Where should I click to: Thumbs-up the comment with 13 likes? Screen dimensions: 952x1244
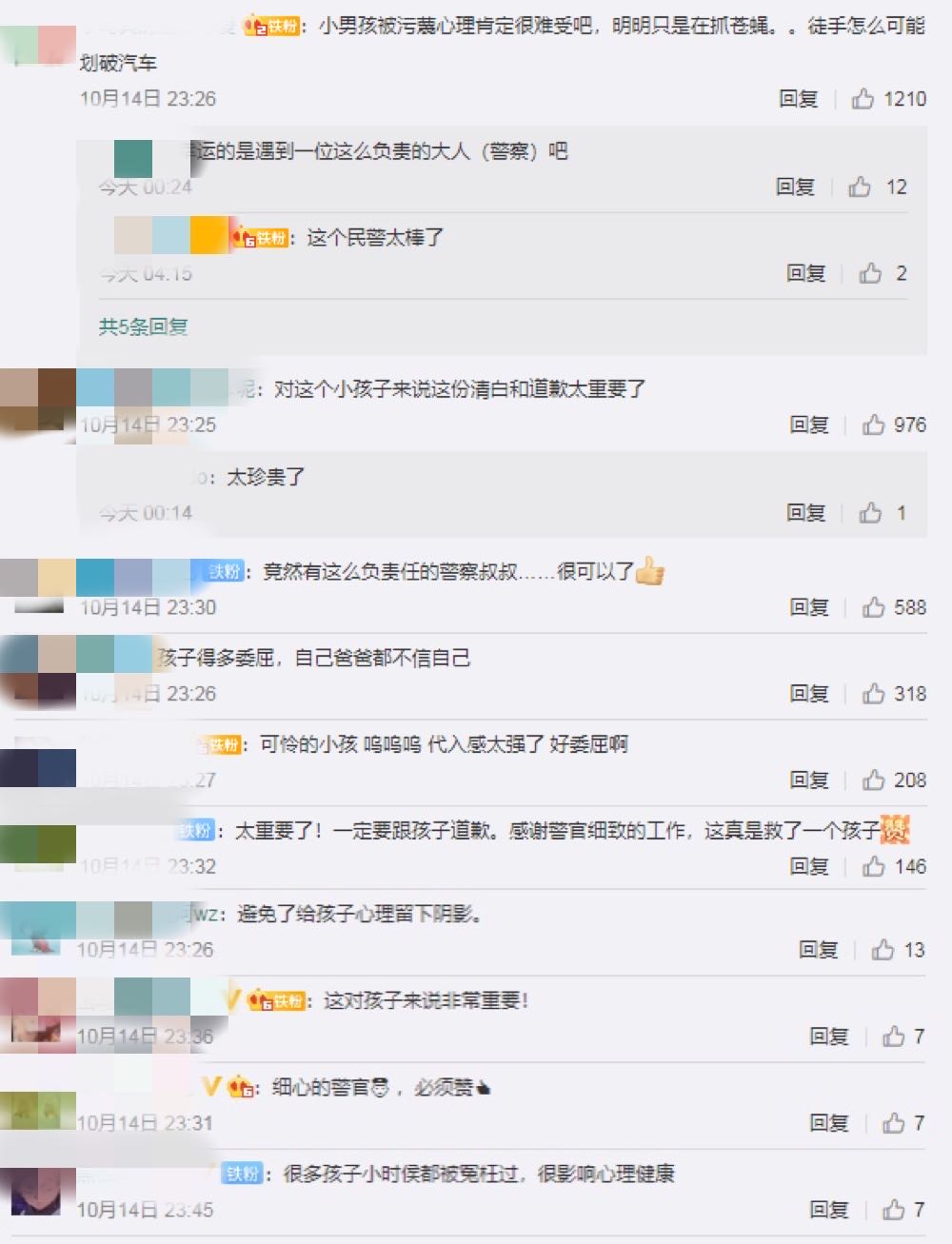pos(883,950)
